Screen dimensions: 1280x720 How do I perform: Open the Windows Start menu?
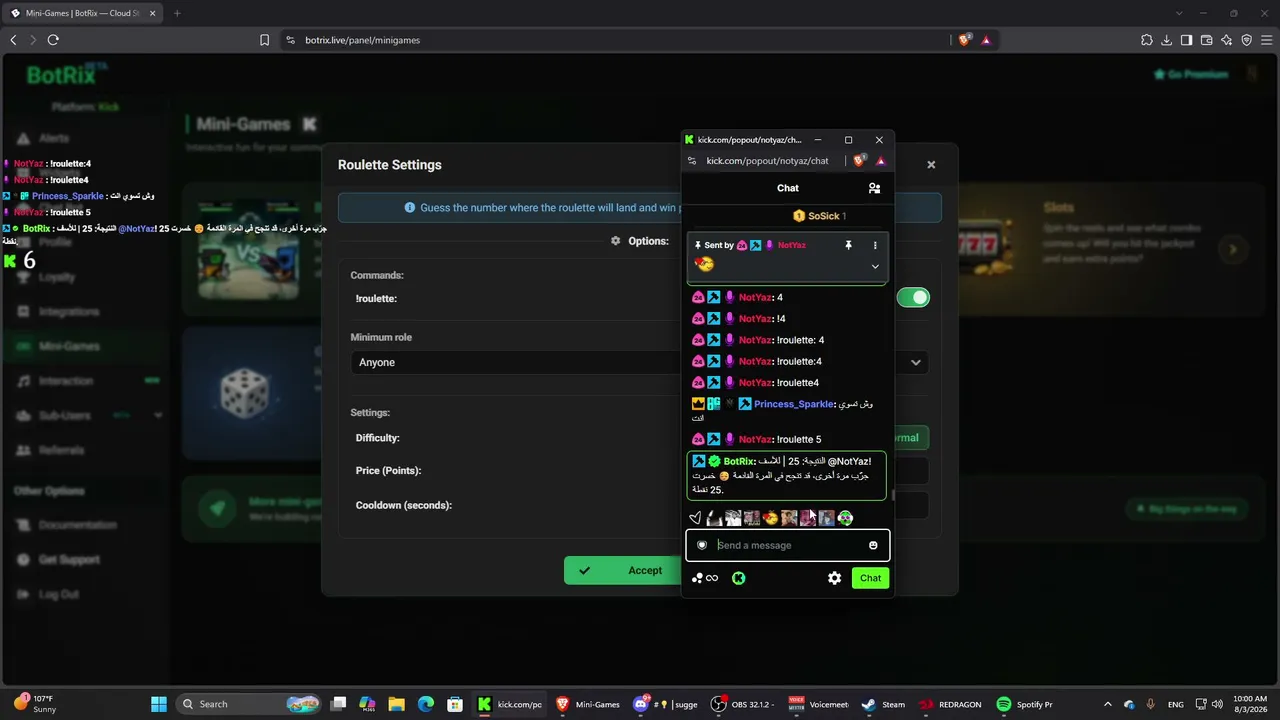(161, 704)
